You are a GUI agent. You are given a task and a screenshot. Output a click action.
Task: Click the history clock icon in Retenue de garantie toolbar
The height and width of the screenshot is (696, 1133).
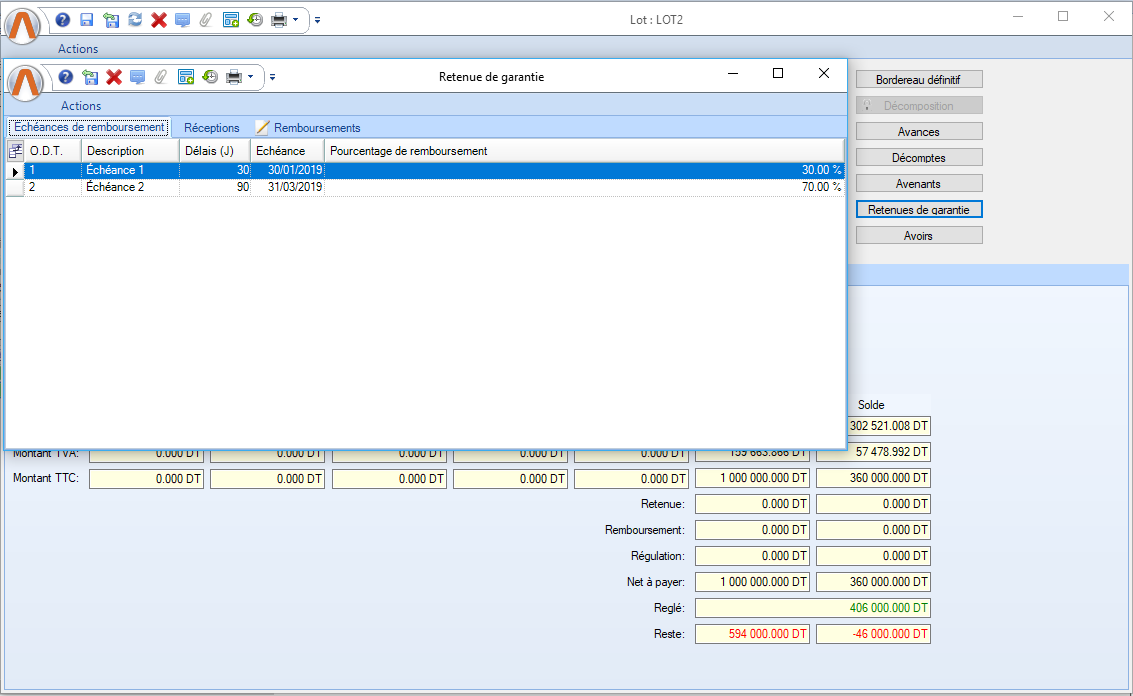click(210, 77)
